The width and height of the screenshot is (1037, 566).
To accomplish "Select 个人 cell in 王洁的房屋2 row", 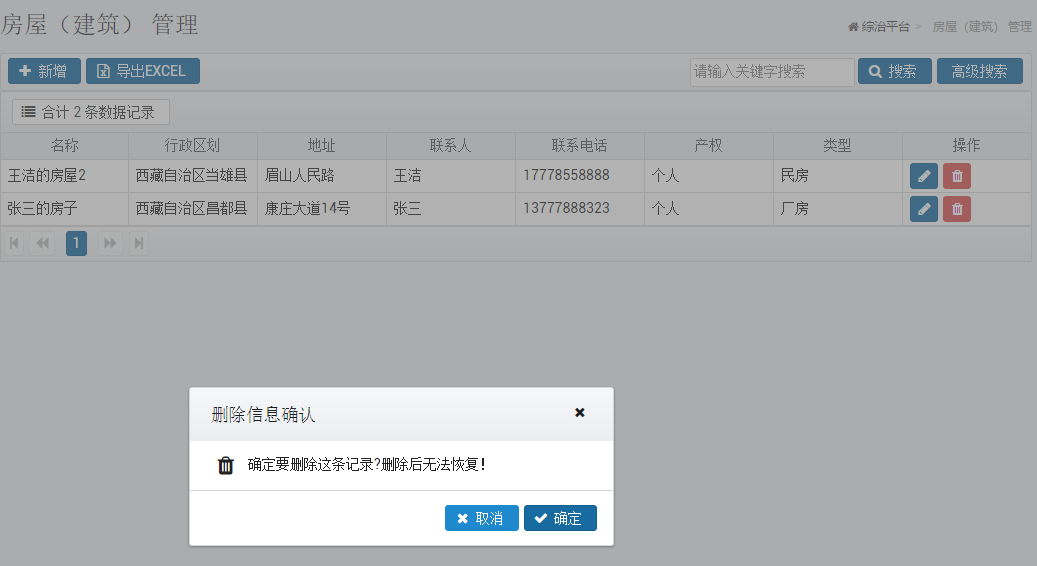I will [708, 176].
